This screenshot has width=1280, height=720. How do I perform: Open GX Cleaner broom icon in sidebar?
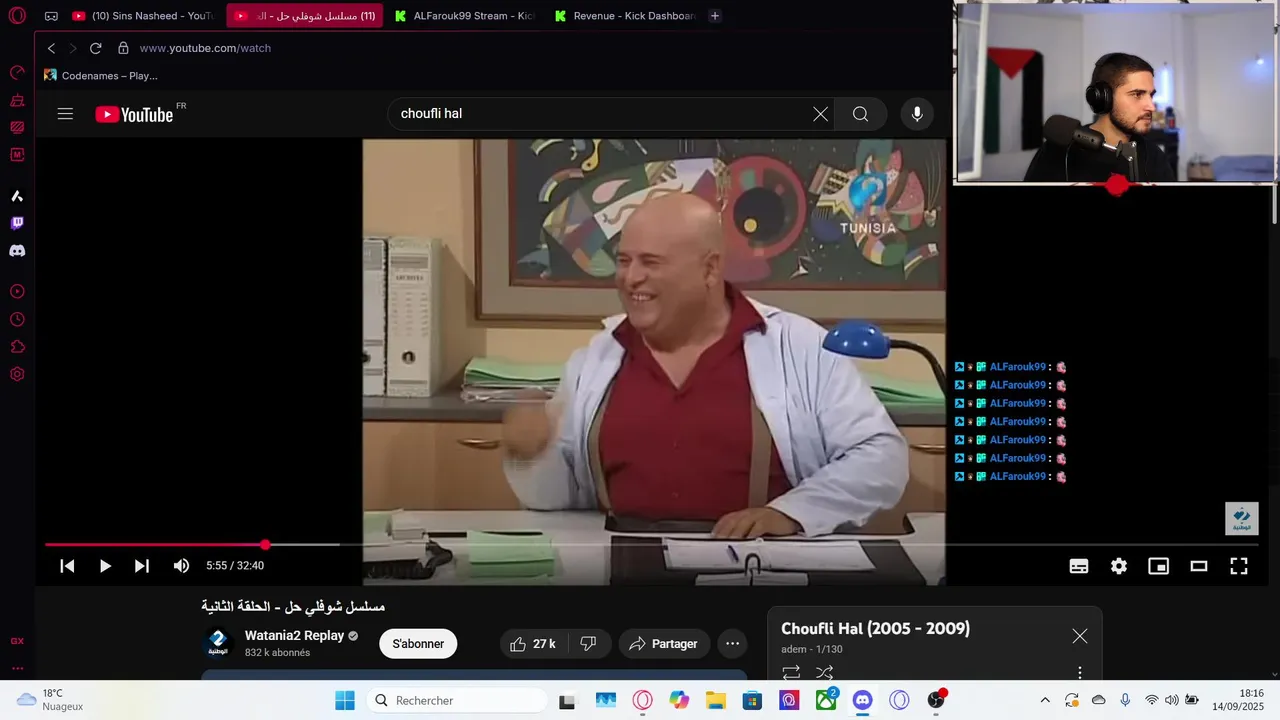(x=17, y=100)
